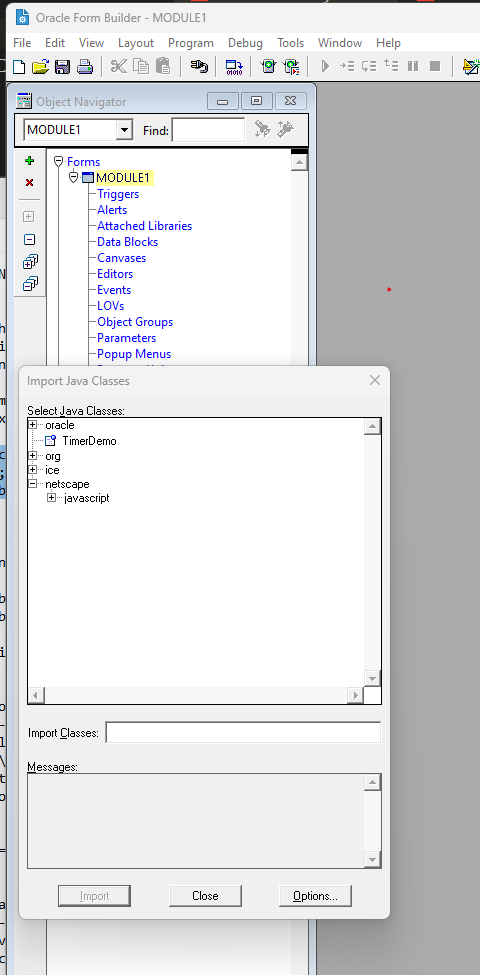Select the Object Groups node
This screenshot has width=480, height=975.
[x=135, y=322]
